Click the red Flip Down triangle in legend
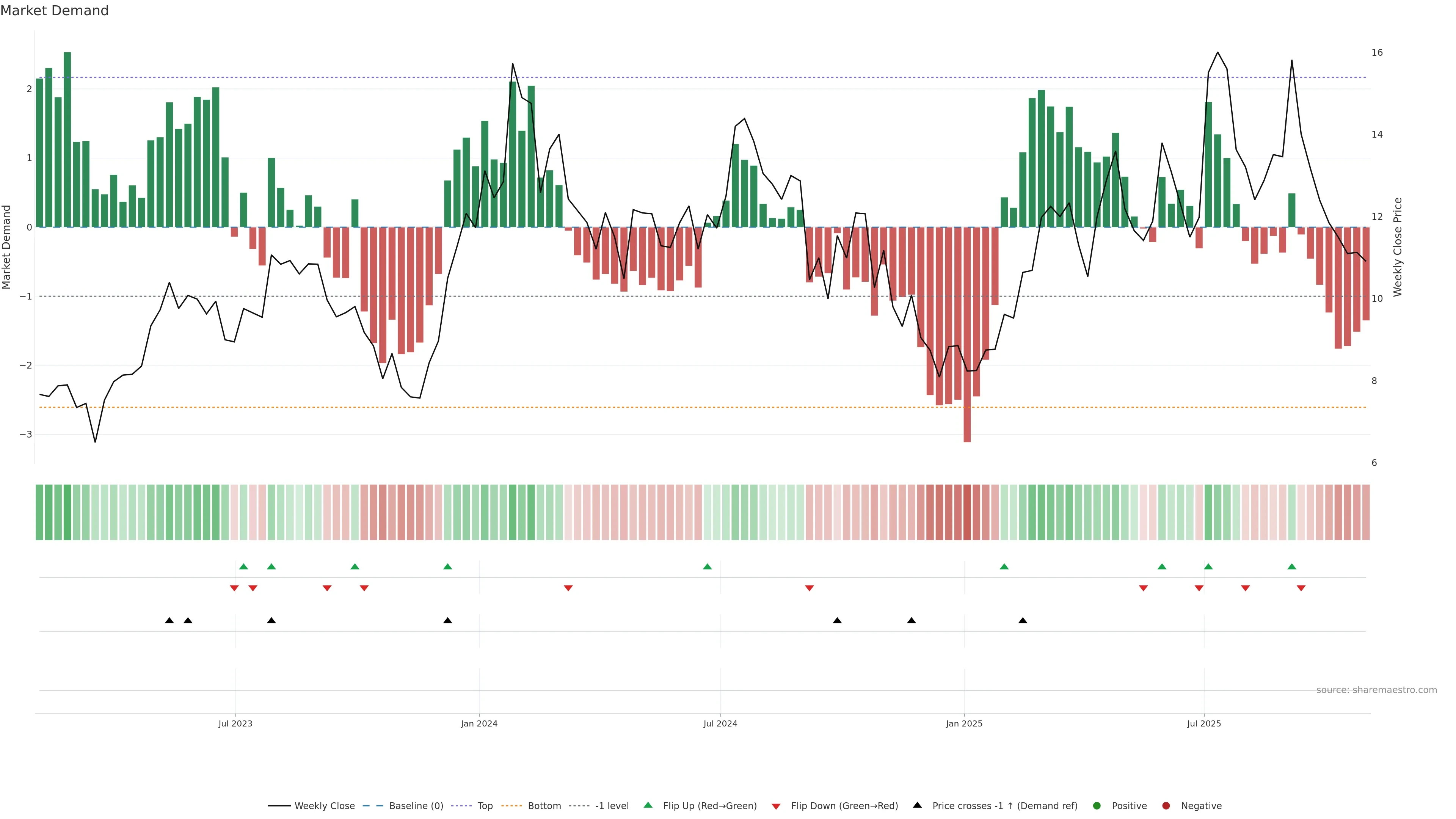The width and height of the screenshot is (1456, 819). pos(776,806)
